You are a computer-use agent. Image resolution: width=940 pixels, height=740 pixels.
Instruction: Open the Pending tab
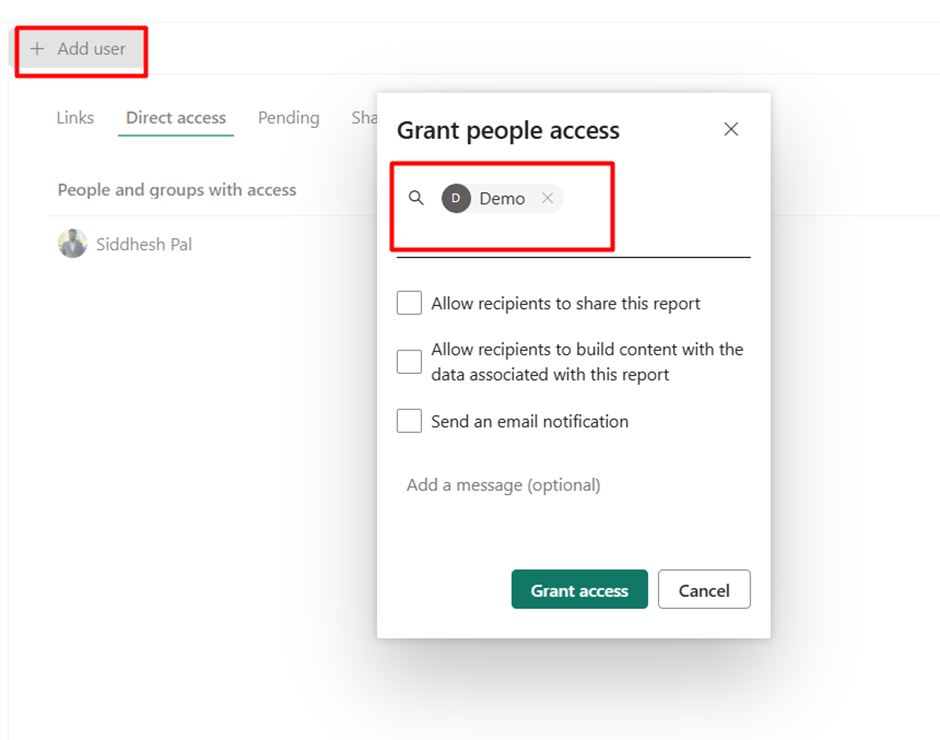coord(288,118)
